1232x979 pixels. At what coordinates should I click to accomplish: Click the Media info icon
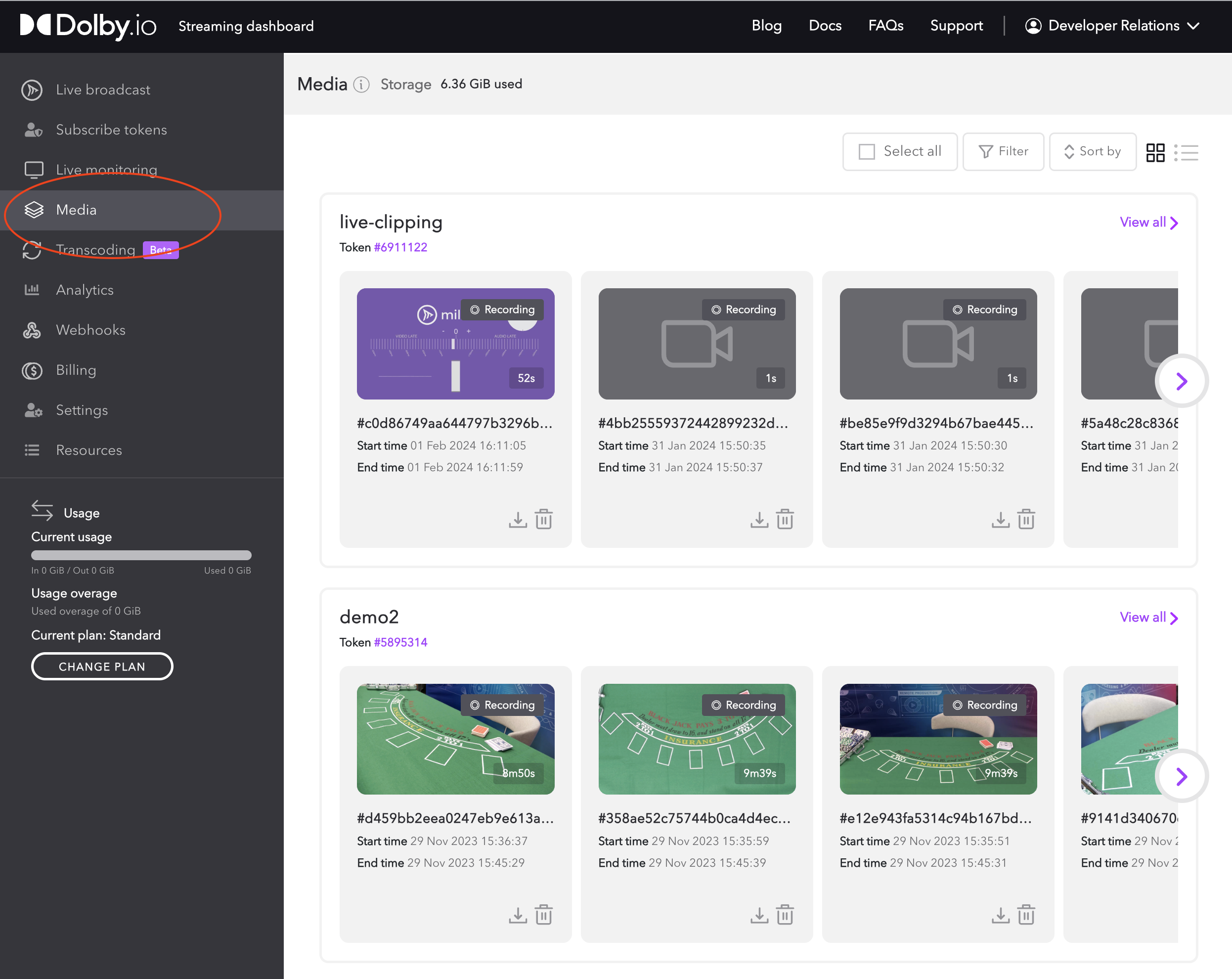pyautogui.click(x=361, y=85)
